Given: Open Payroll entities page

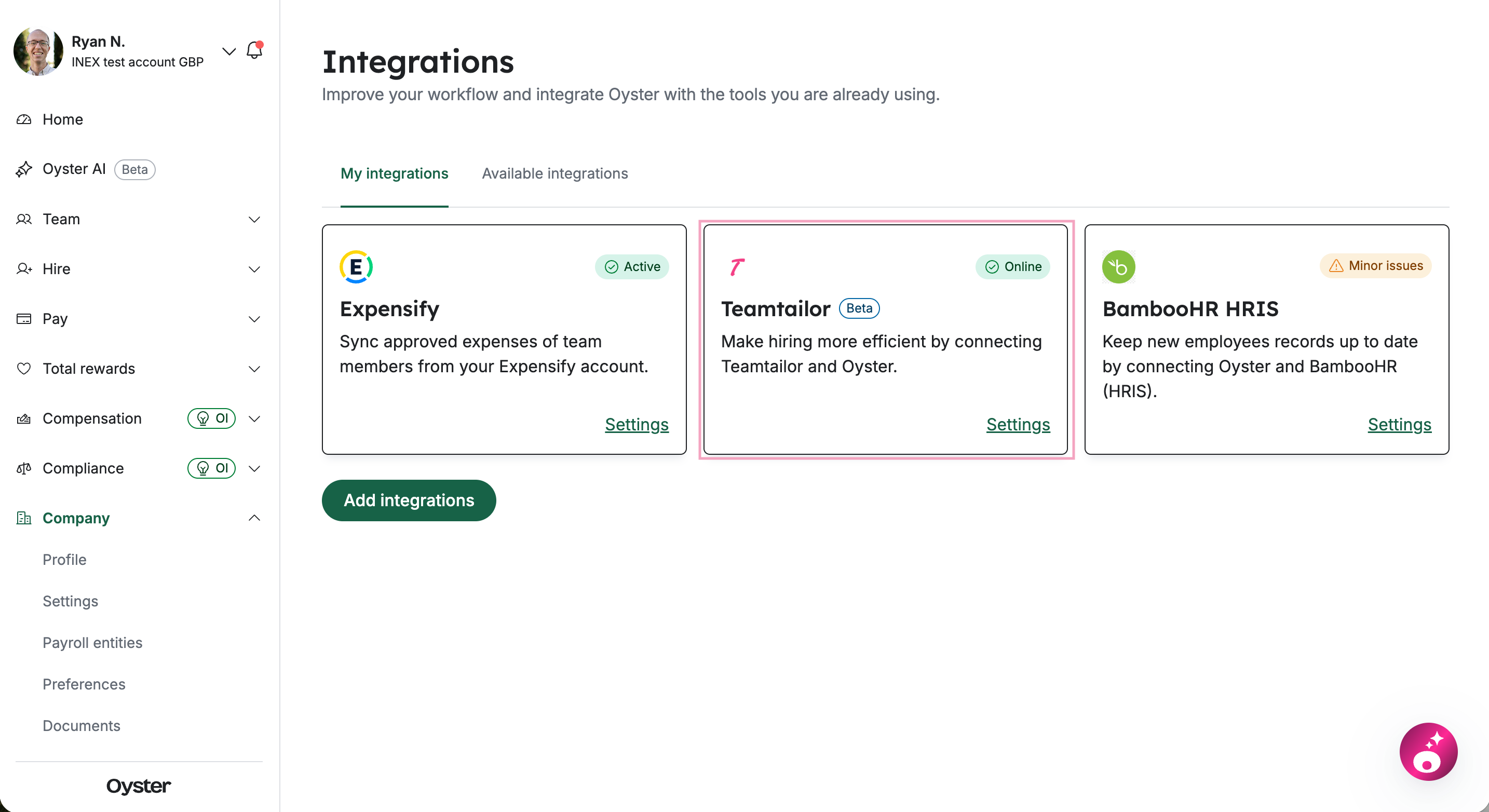Looking at the screenshot, I should 92,643.
